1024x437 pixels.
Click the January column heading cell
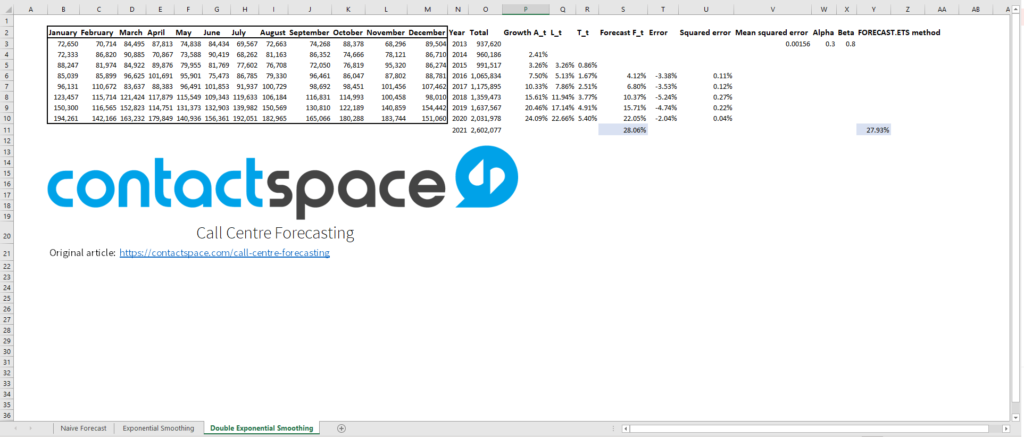click(x=63, y=32)
